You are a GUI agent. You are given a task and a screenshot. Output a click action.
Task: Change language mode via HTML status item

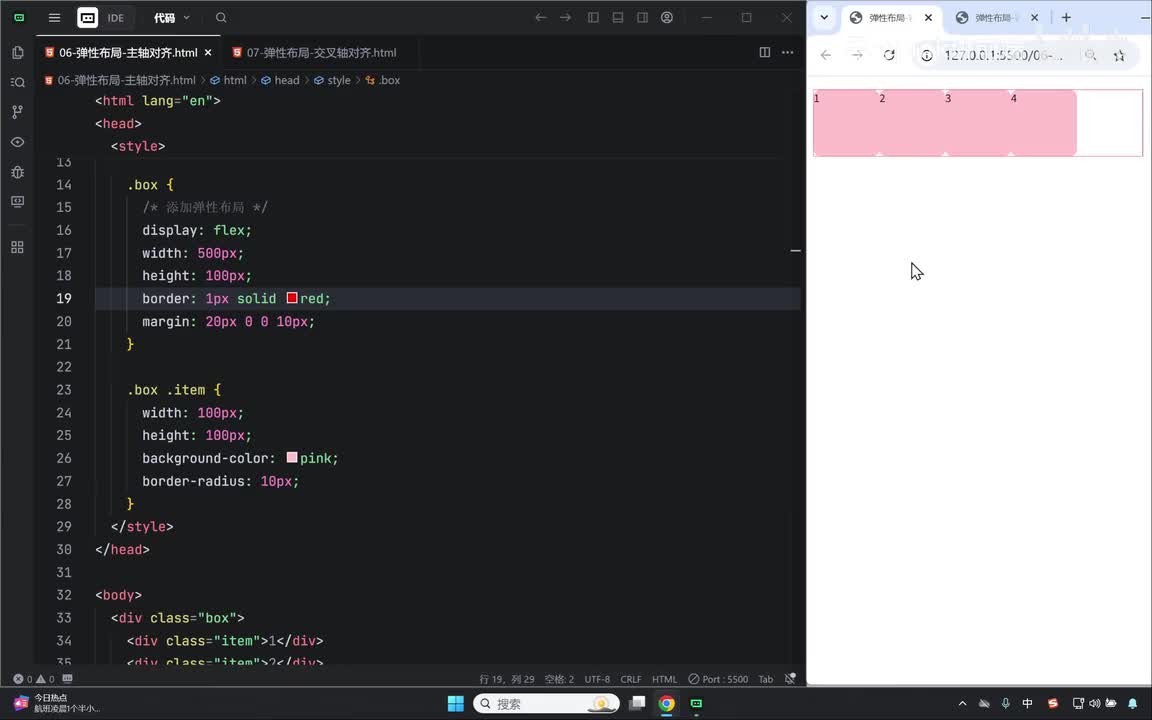click(665, 679)
